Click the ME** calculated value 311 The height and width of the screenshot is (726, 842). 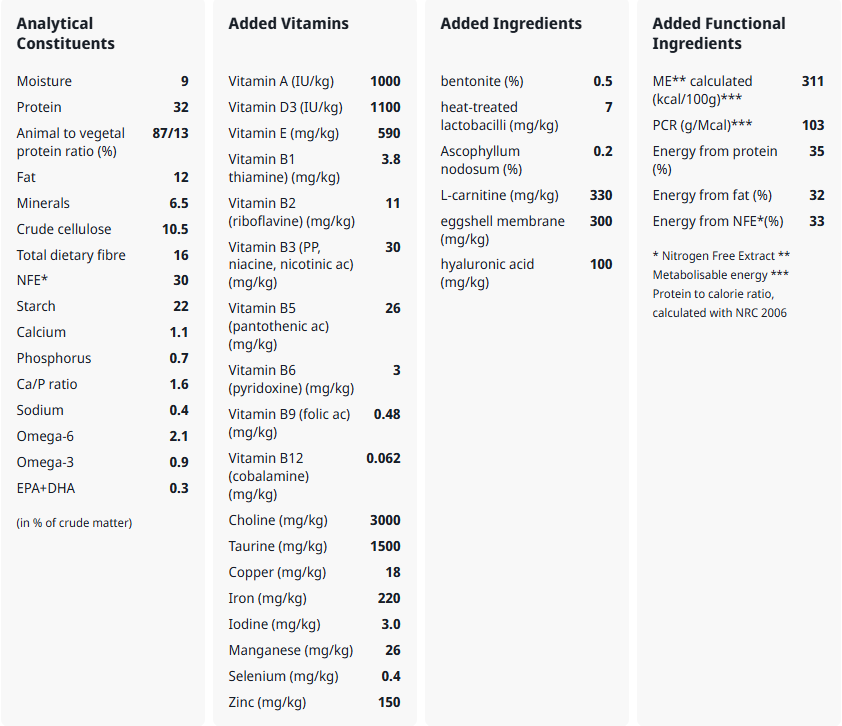pos(812,82)
